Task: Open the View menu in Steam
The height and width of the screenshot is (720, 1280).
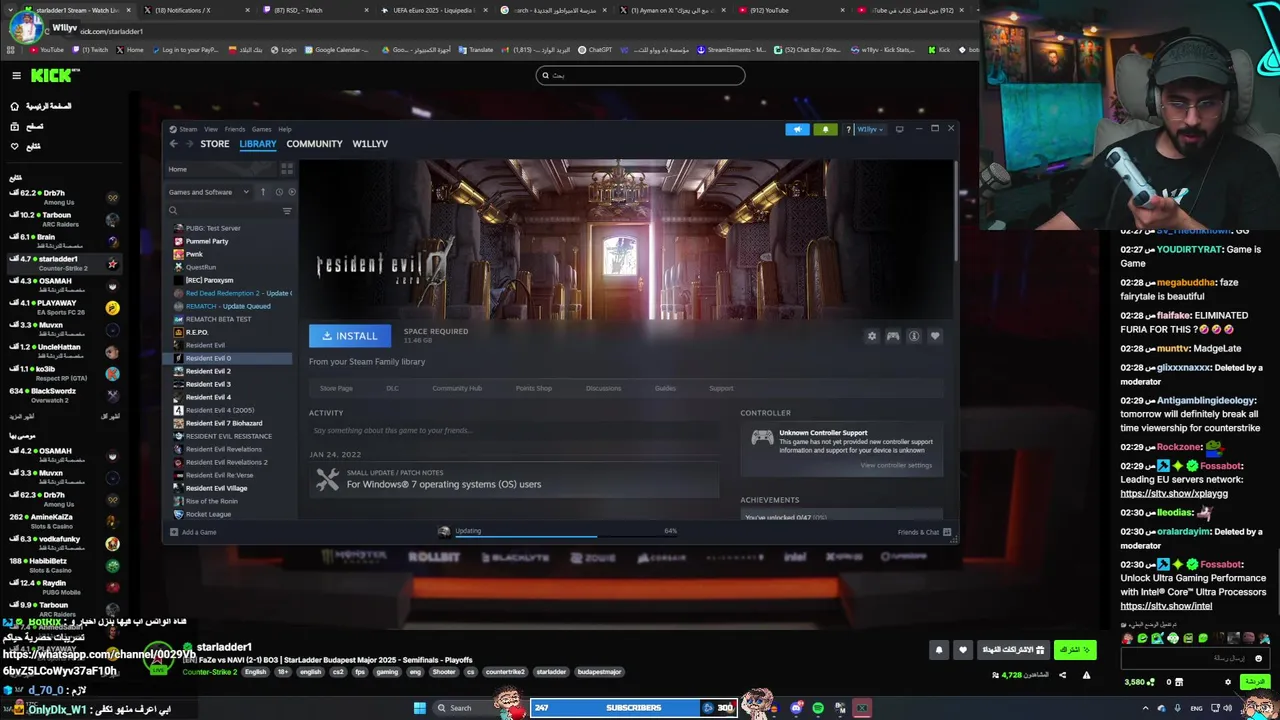Action: [211, 129]
